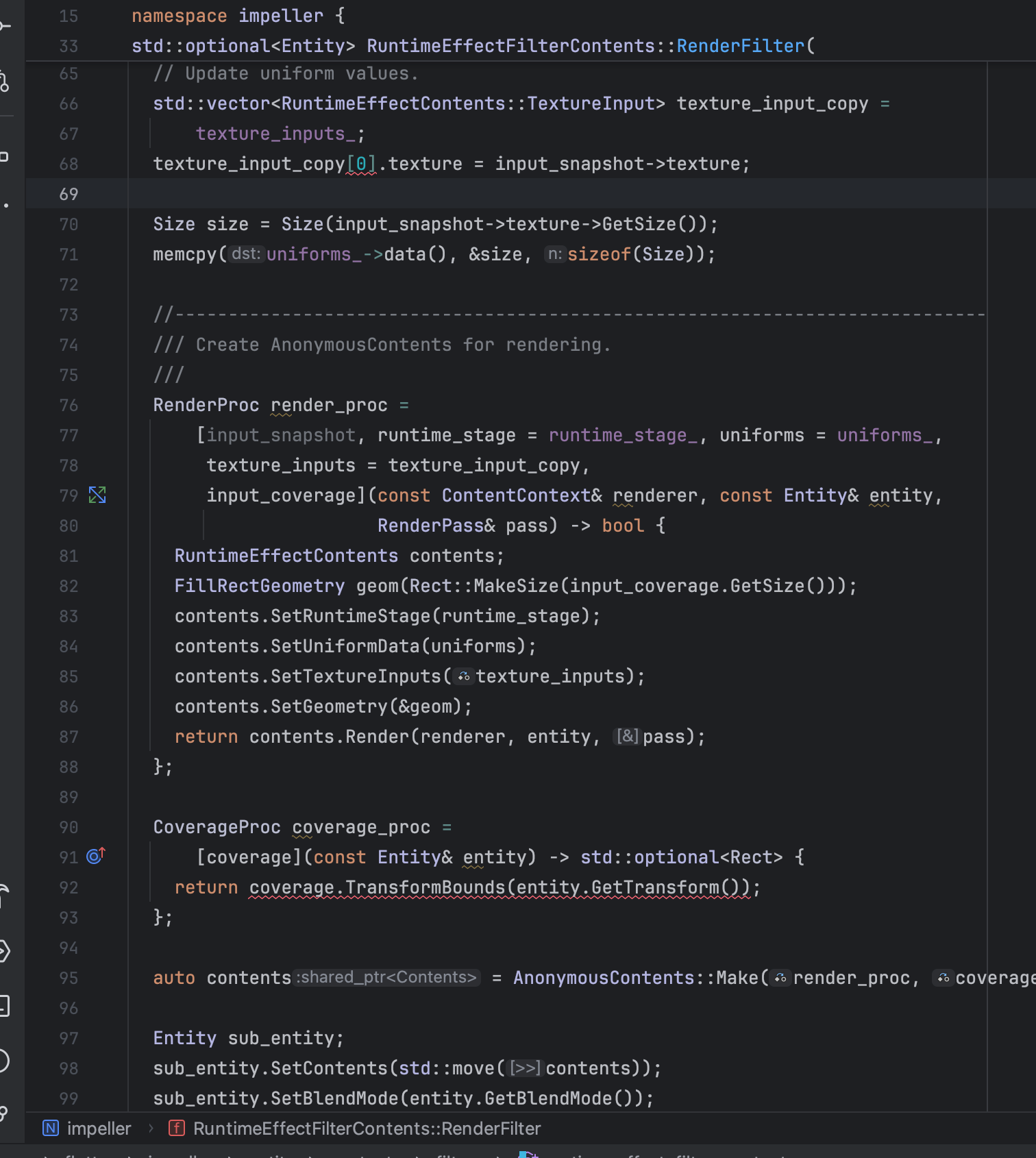This screenshot has height=1158, width=1036.
Task: Open the Pull Requests sidebar icon
Action: point(4,82)
